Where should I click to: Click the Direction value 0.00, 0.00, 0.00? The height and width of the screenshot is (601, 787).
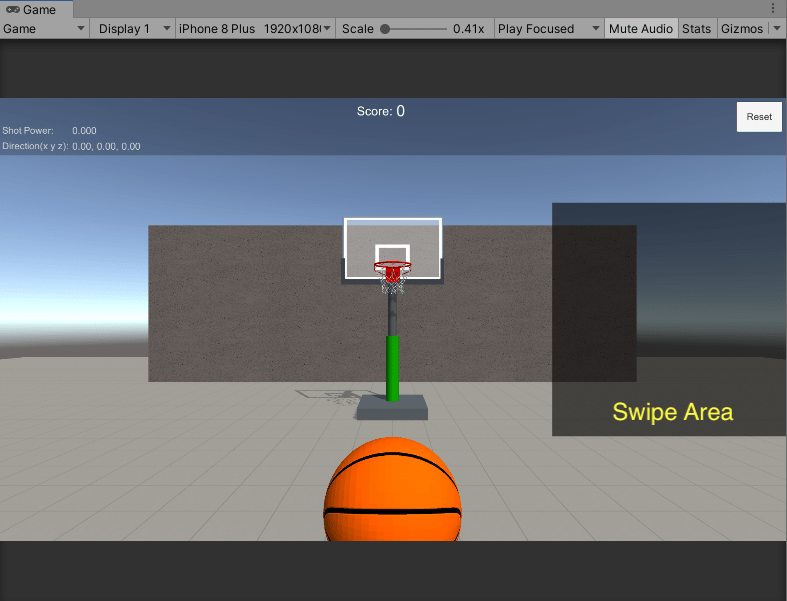(x=106, y=147)
